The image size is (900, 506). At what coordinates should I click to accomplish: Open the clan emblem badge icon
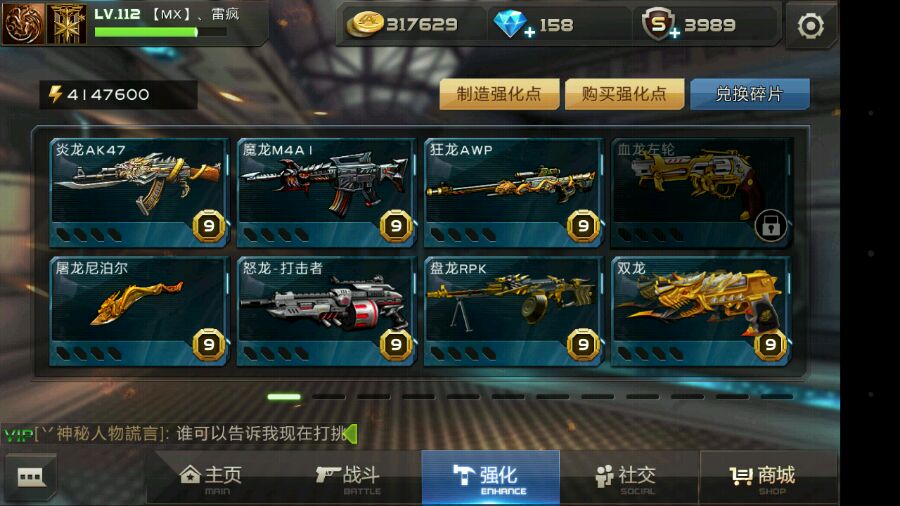(x=66, y=24)
